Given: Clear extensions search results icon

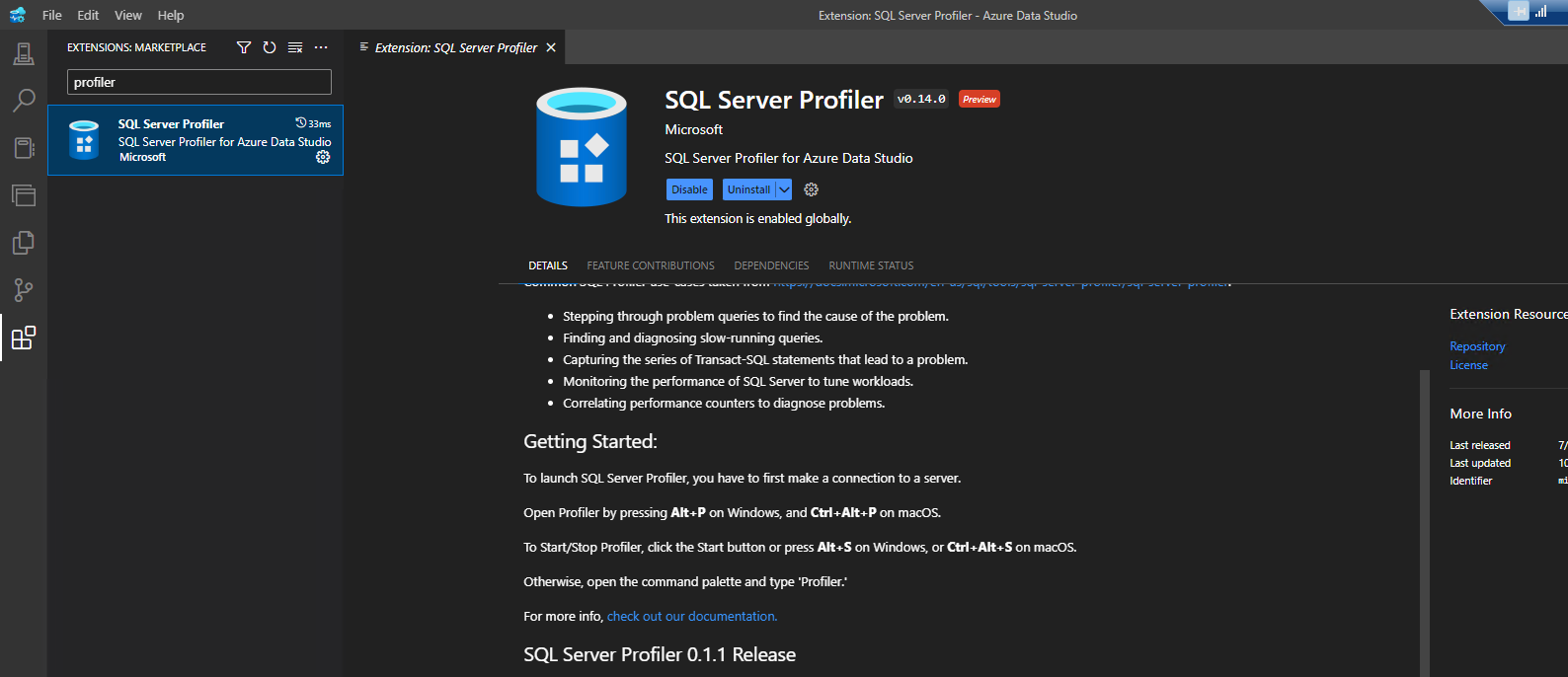Looking at the screenshot, I should pyautogui.click(x=295, y=47).
